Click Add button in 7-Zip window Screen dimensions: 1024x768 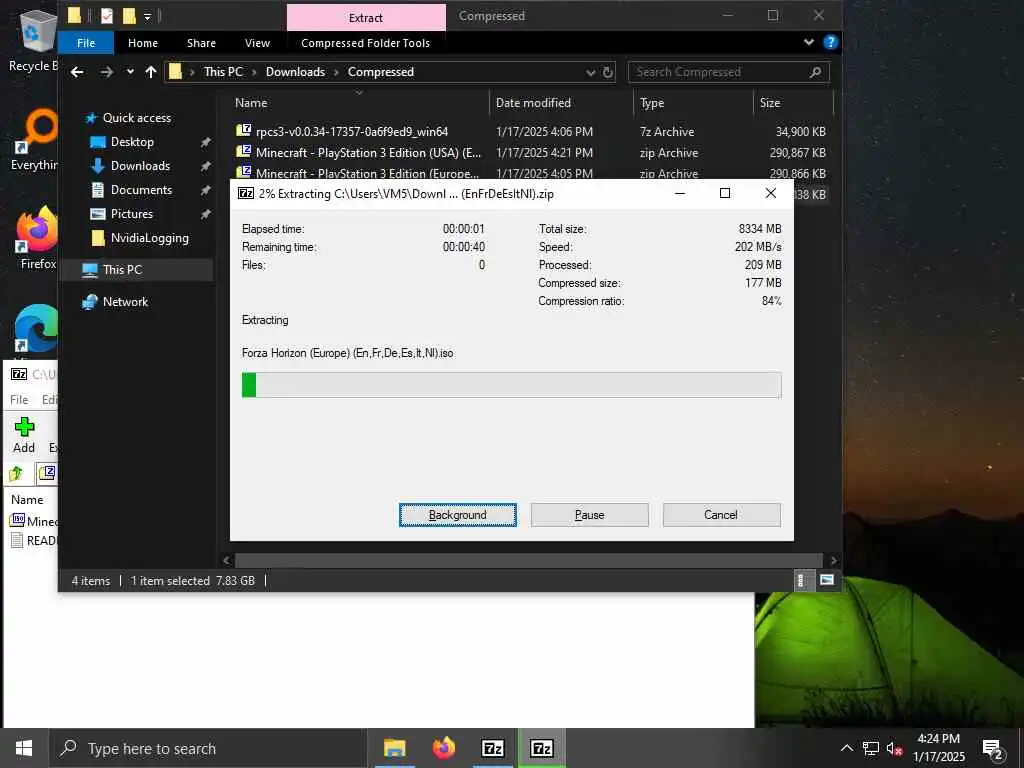24,436
